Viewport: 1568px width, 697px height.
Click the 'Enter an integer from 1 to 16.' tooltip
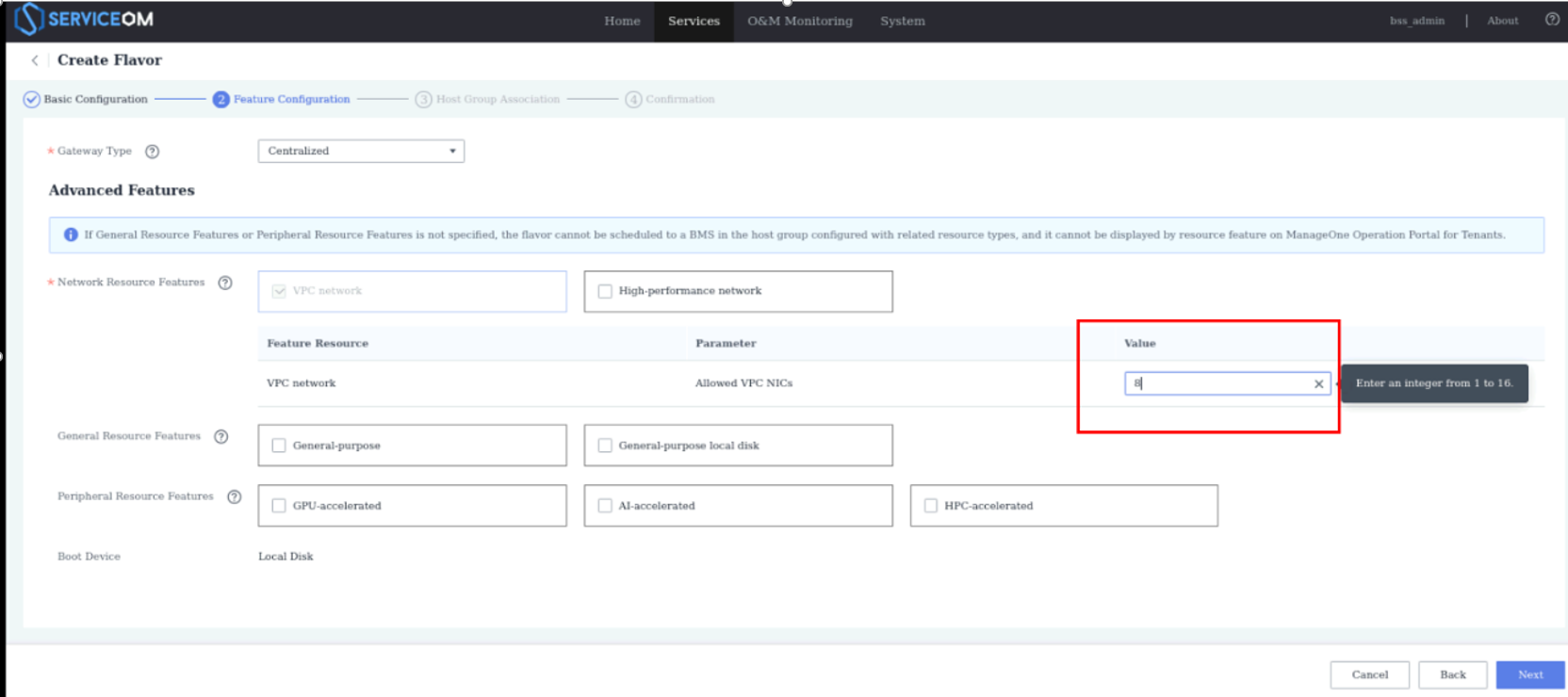click(x=1434, y=383)
